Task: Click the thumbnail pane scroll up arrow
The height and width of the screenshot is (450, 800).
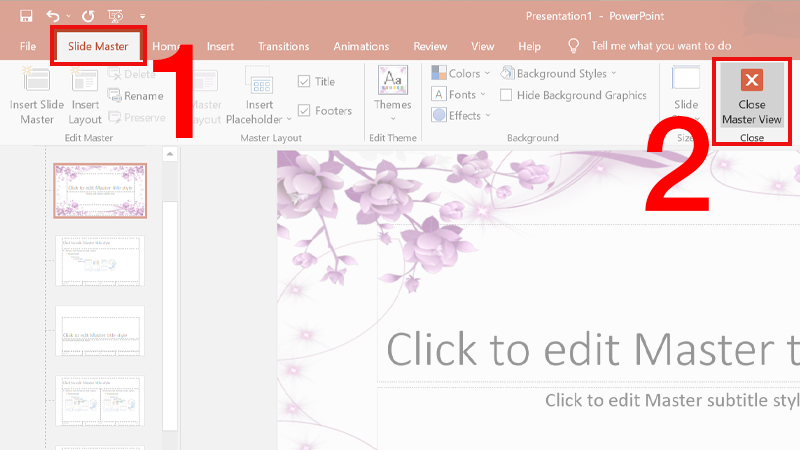Action: click(170, 154)
